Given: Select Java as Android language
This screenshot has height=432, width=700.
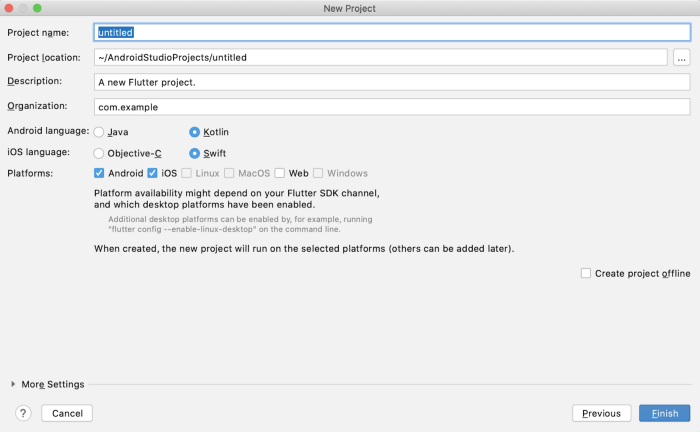Looking at the screenshot, I should coord(99,132).
